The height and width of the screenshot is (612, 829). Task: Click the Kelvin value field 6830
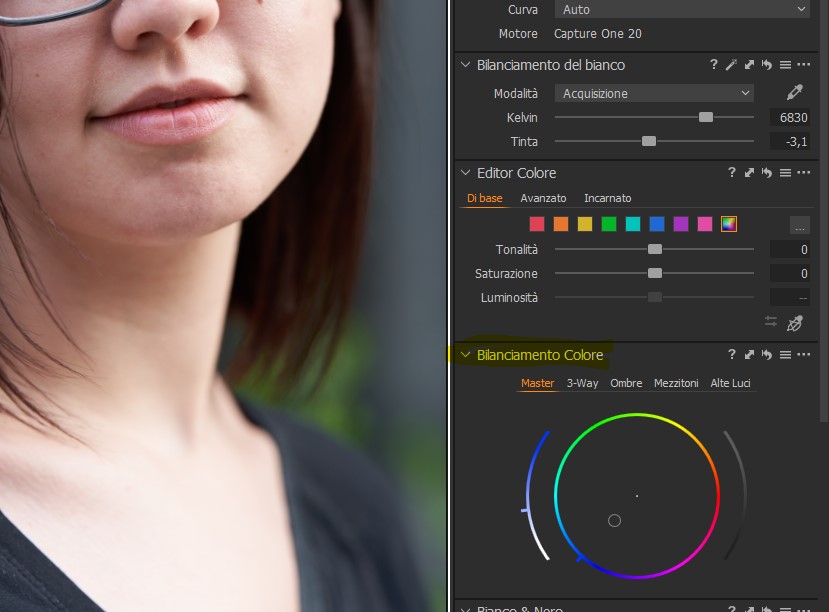[x=790, y=117]
